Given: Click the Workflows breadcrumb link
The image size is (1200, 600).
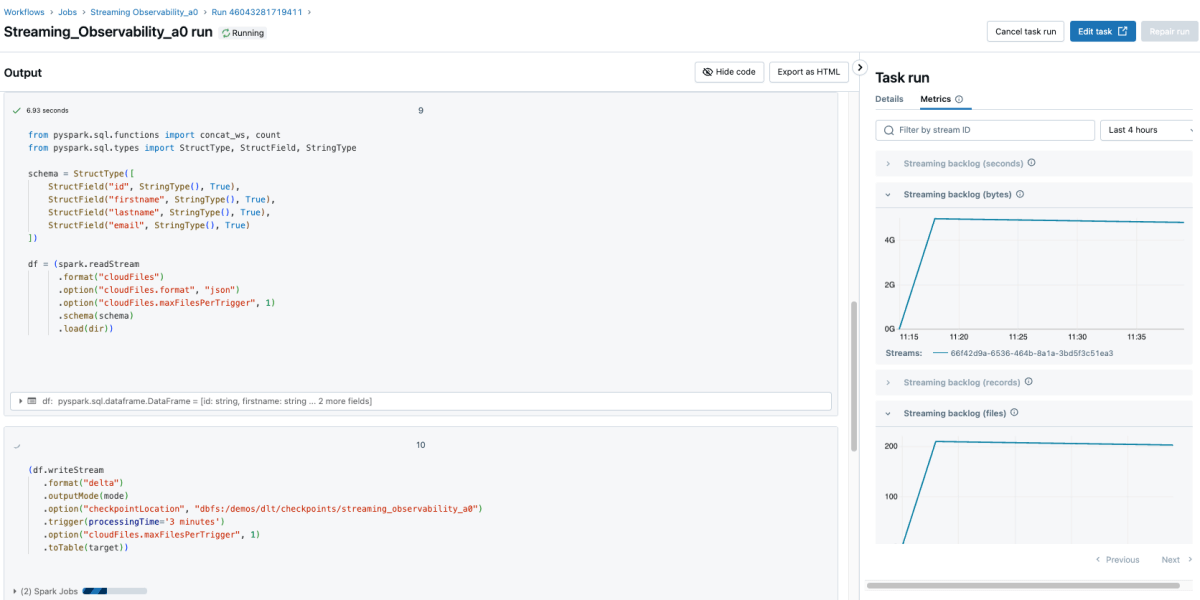Looking at the screenshot, I should 24,12.
